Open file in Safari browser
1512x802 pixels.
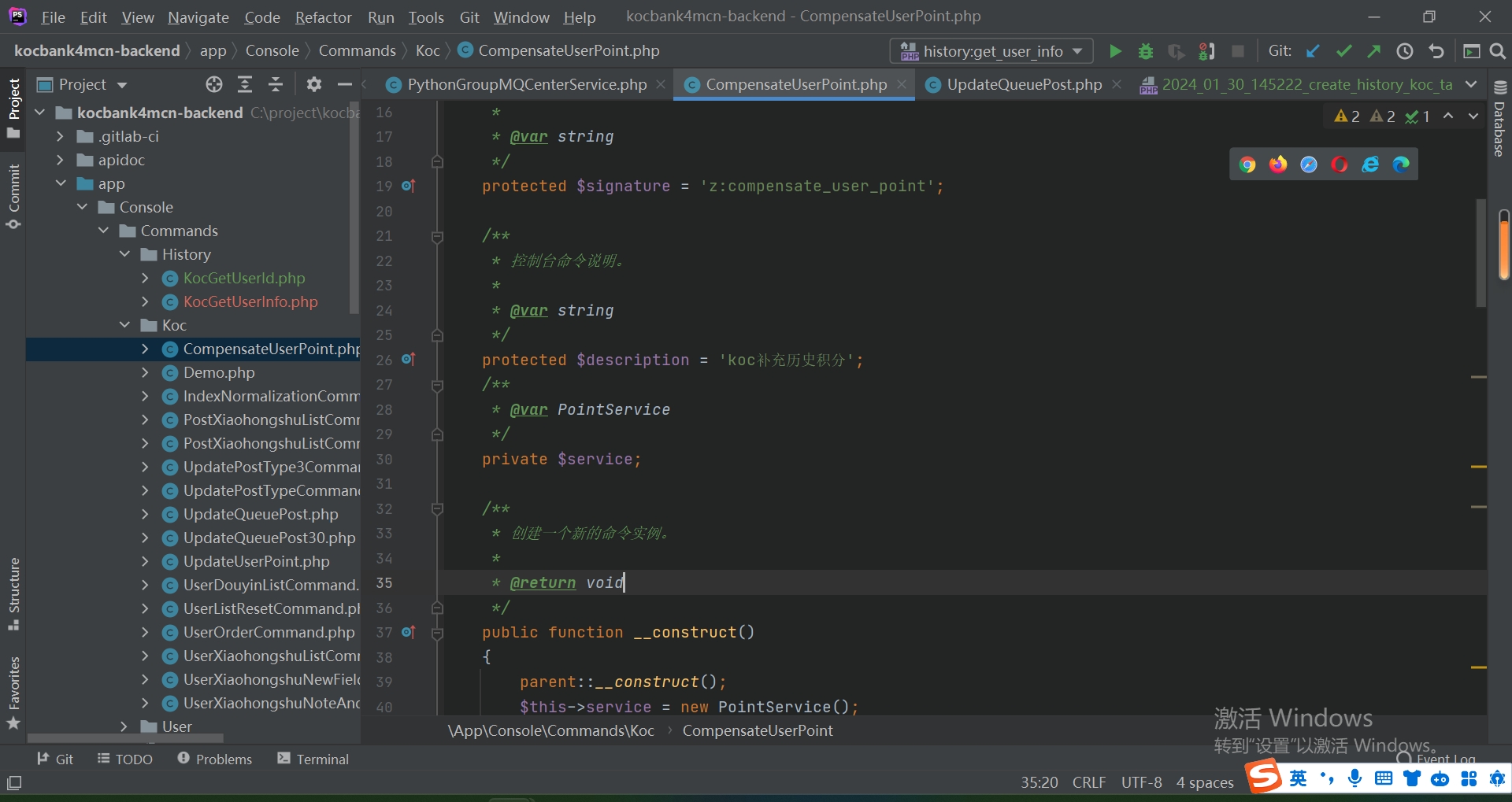tap(1309, 164)
